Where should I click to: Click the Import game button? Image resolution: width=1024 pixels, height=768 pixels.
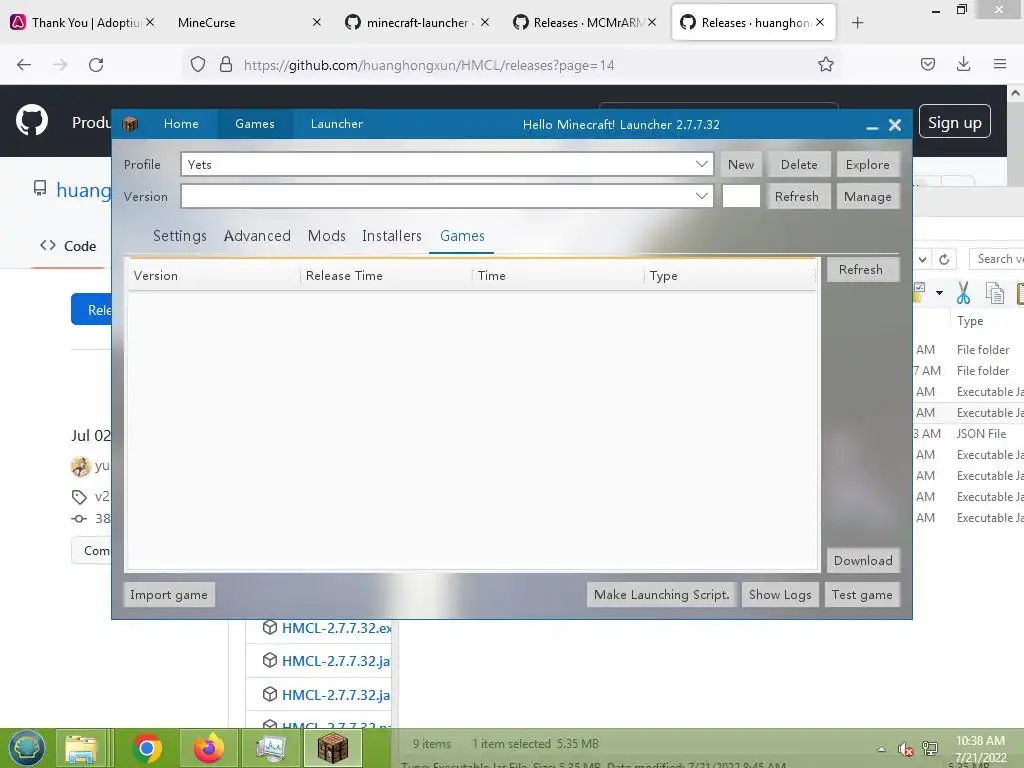point(168,595)
